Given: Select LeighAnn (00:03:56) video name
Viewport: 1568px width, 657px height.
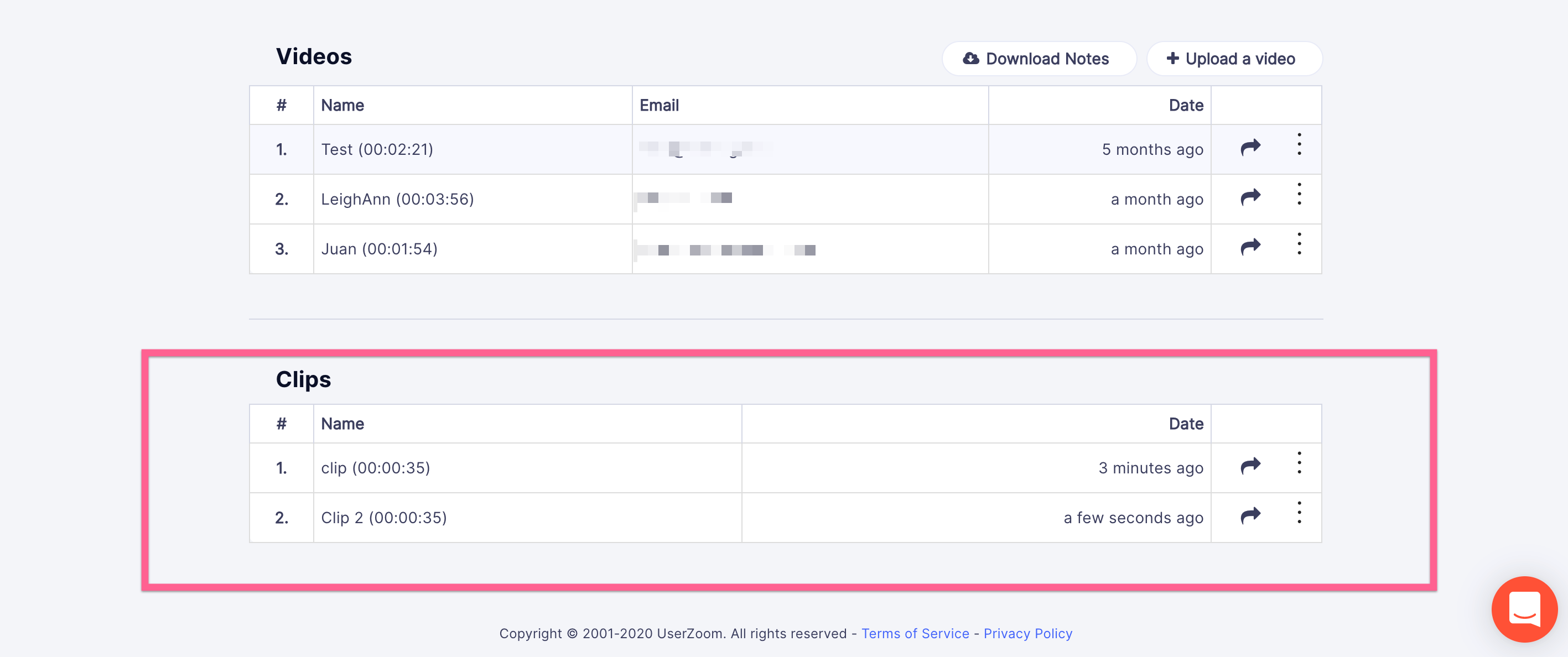Looking at the screenshot, I should click(397, 199).
